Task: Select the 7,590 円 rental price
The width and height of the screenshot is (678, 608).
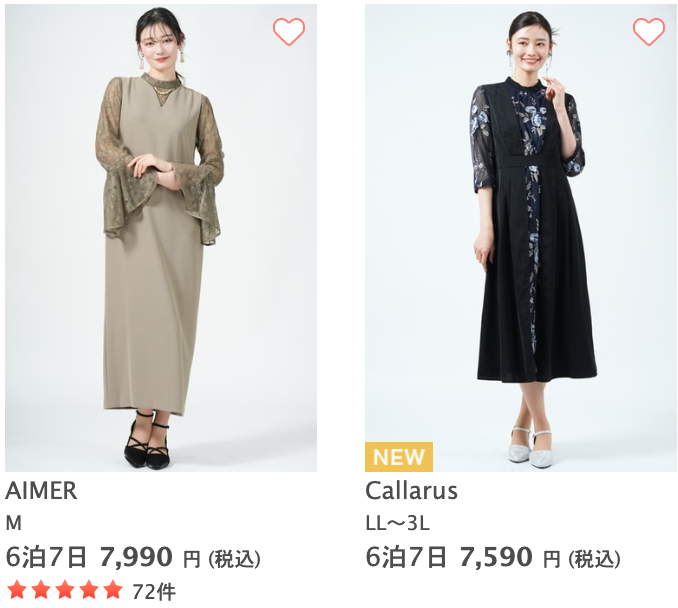Action: [509, 557]
